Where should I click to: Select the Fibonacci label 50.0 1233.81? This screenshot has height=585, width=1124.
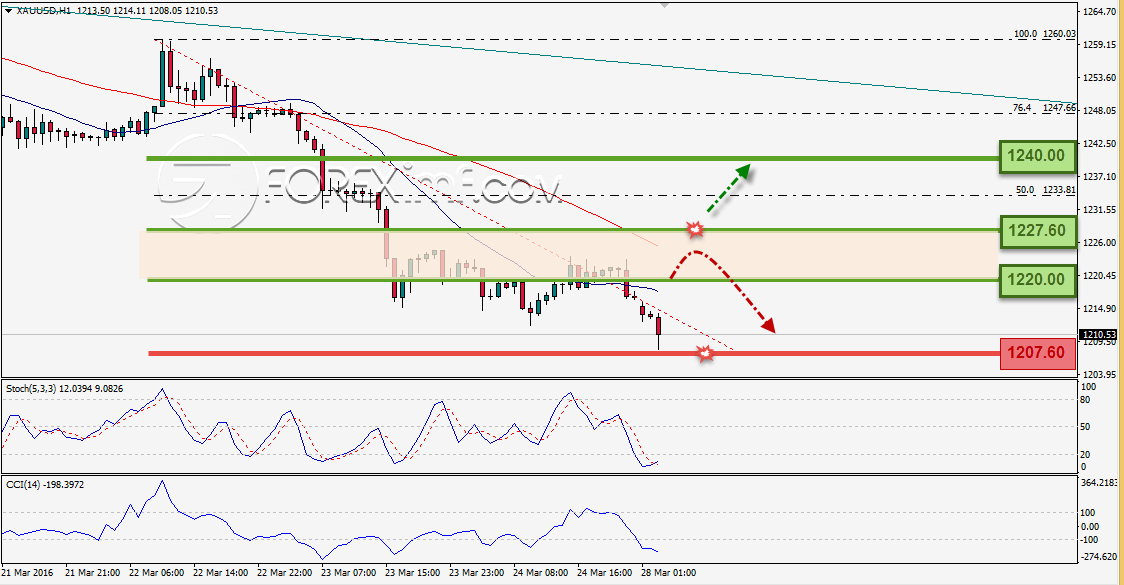pyautogui.click(x=1046, y=190)
